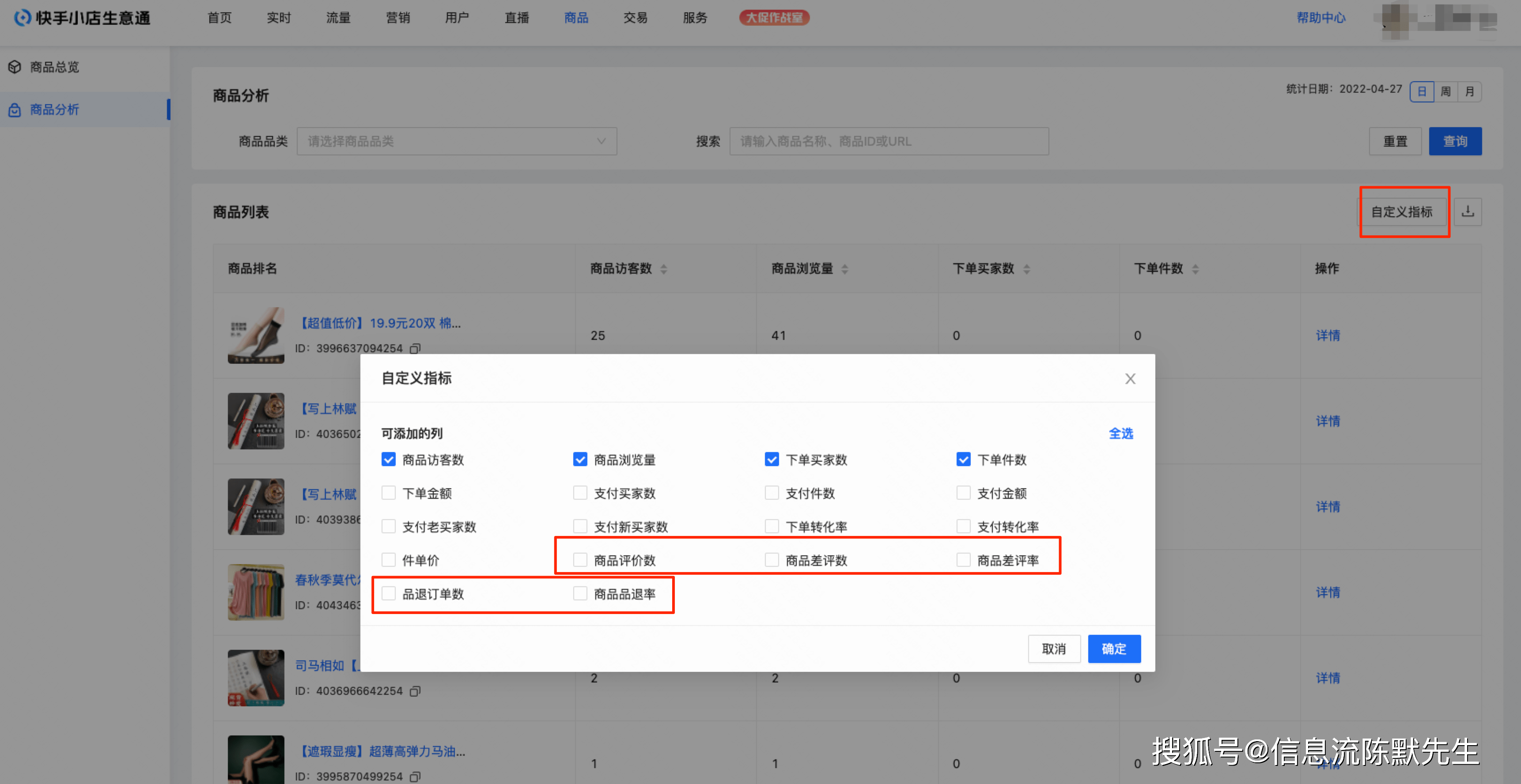Open the 营销 navigation tab
This screenshot has height=784, width=1521.
point(398,18)
